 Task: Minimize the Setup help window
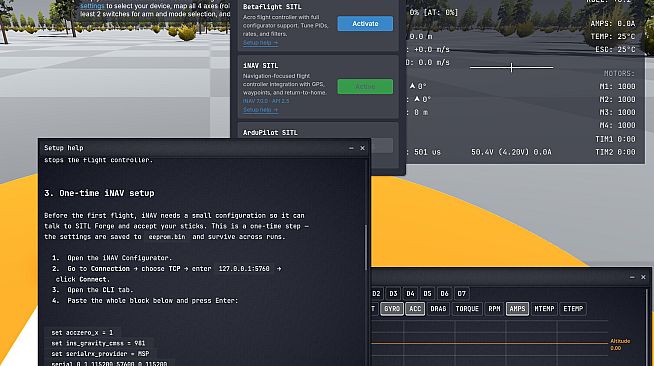tap(351, 148)
